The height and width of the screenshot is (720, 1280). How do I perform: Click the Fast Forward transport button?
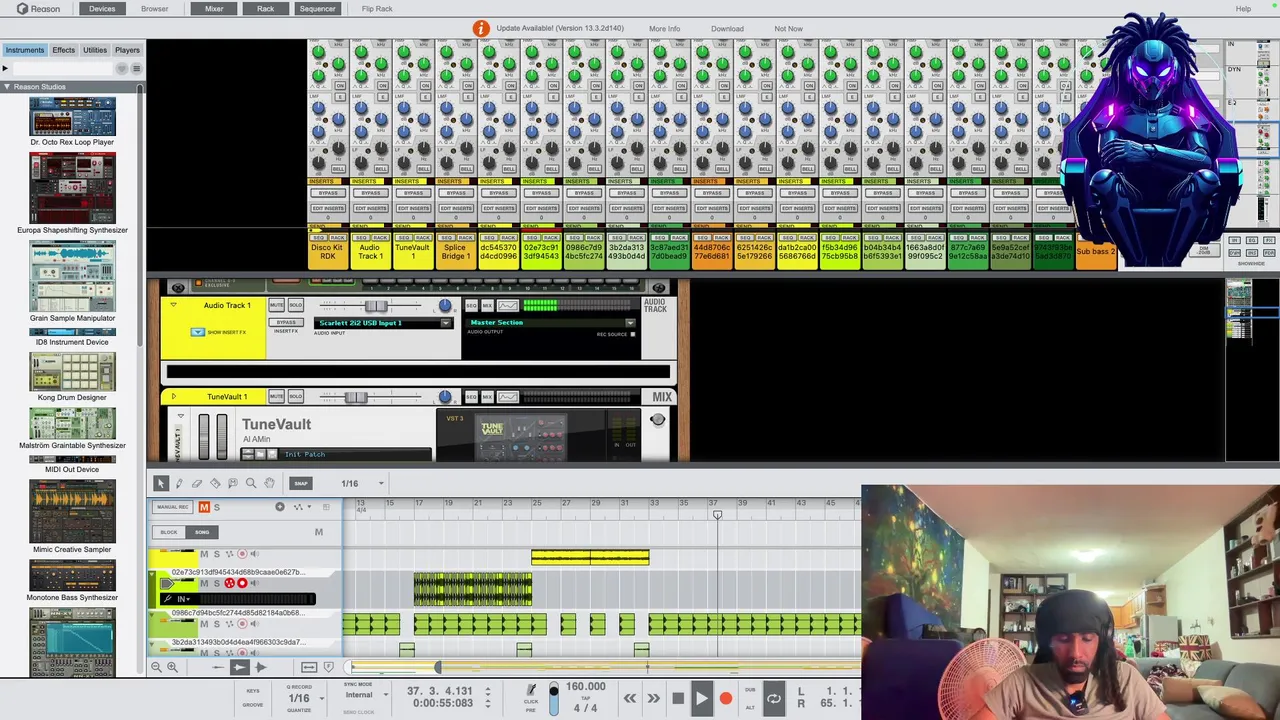pos(653,699)
